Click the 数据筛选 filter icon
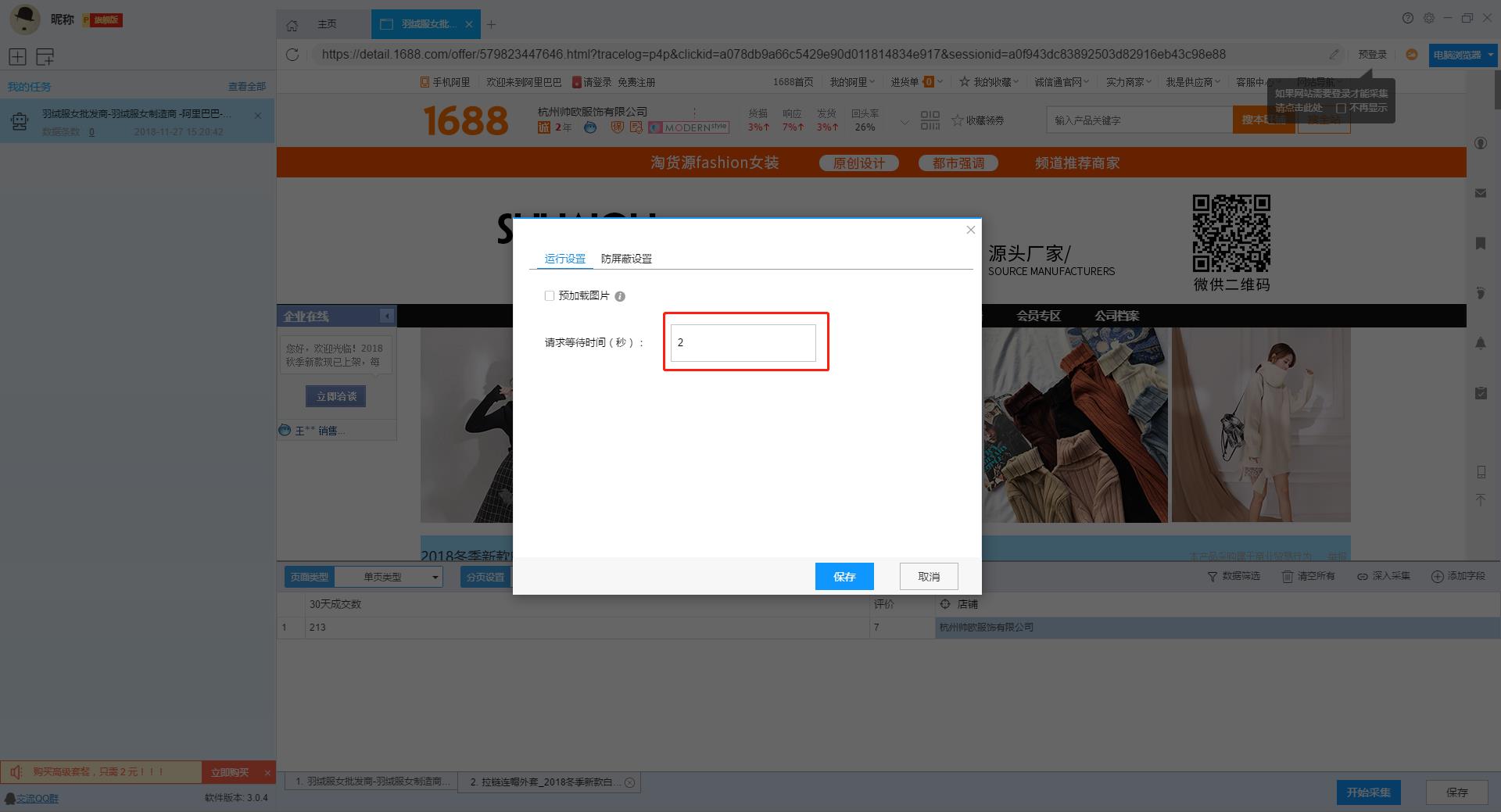The image size is (1501, 812). coord(1212,576)
